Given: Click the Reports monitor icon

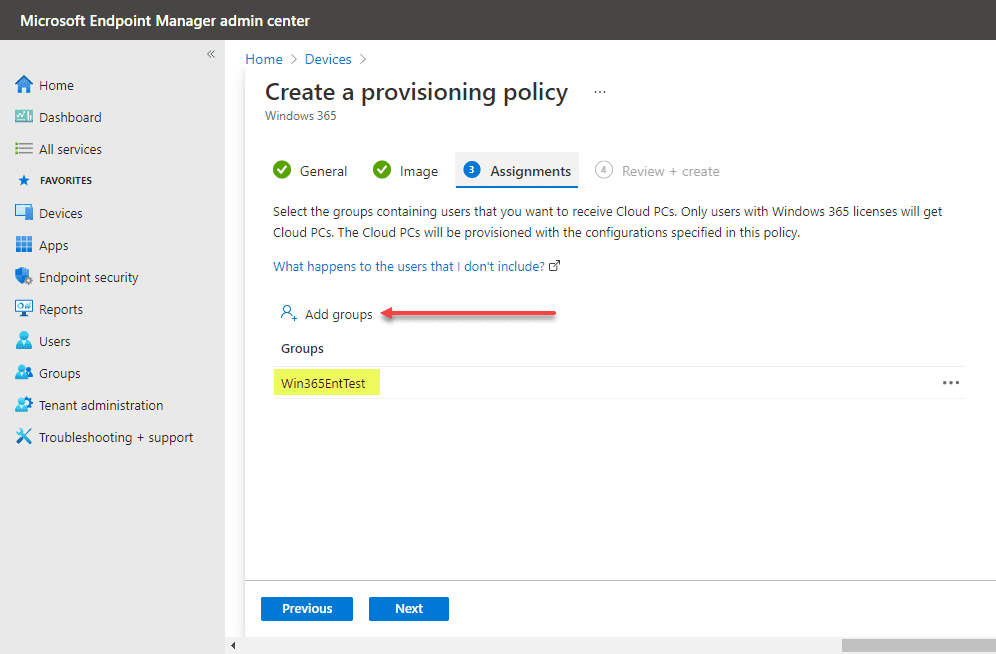Looking at the screenshot, I should coord(24,309).
